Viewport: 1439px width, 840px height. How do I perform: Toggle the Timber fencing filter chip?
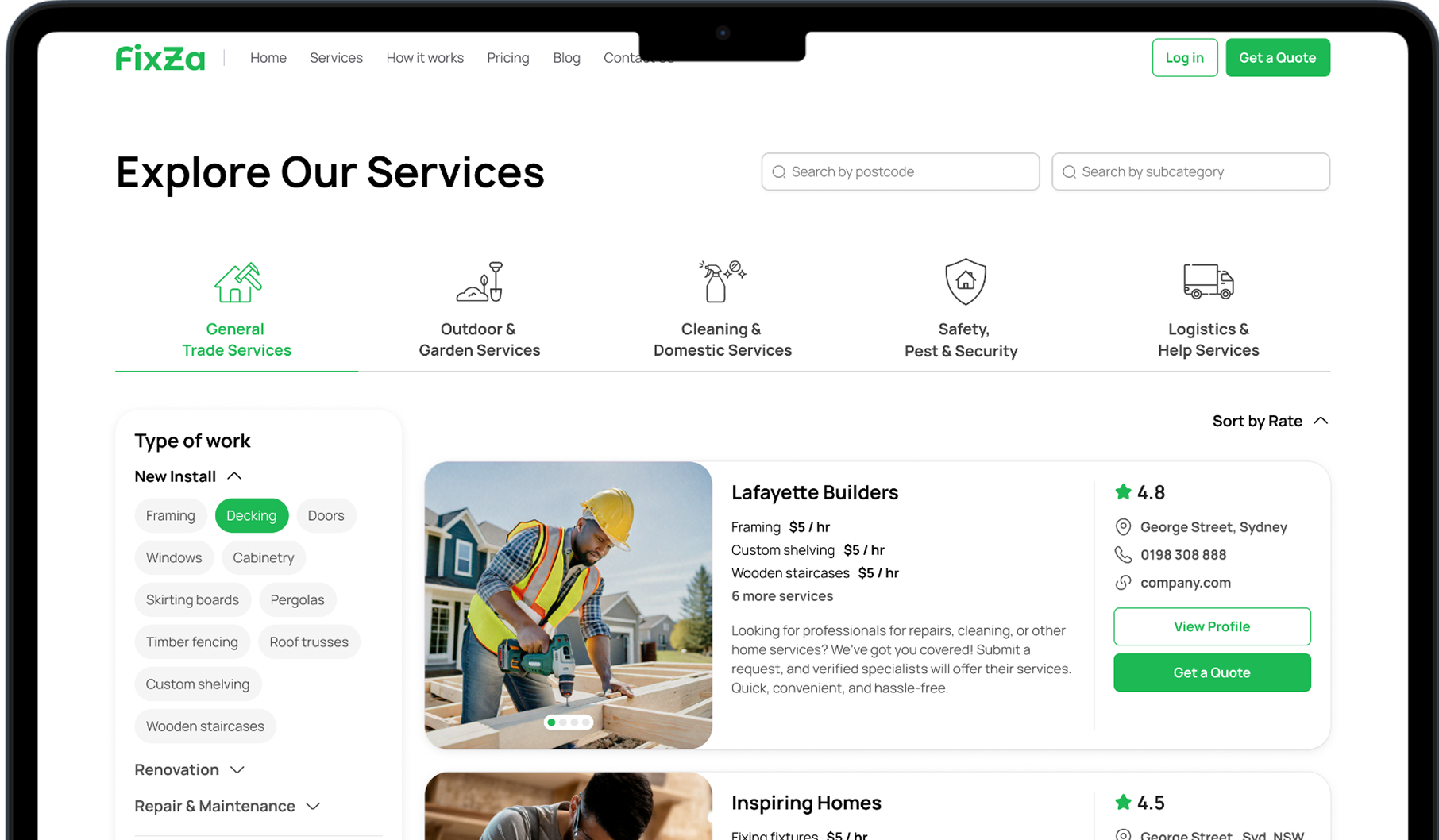pyautogui.click(x=191, y=642)
